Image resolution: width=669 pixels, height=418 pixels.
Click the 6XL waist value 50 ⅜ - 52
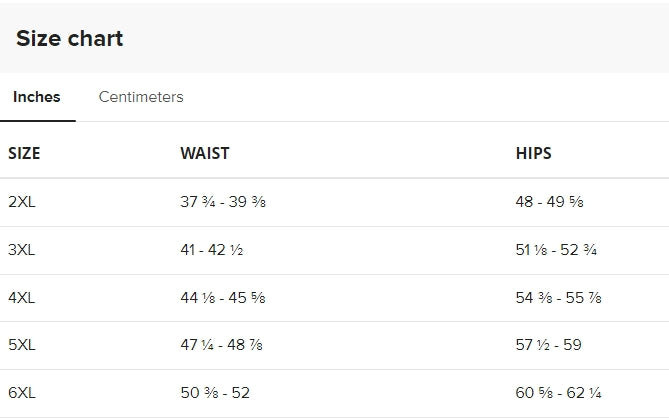tap(215, 392)
